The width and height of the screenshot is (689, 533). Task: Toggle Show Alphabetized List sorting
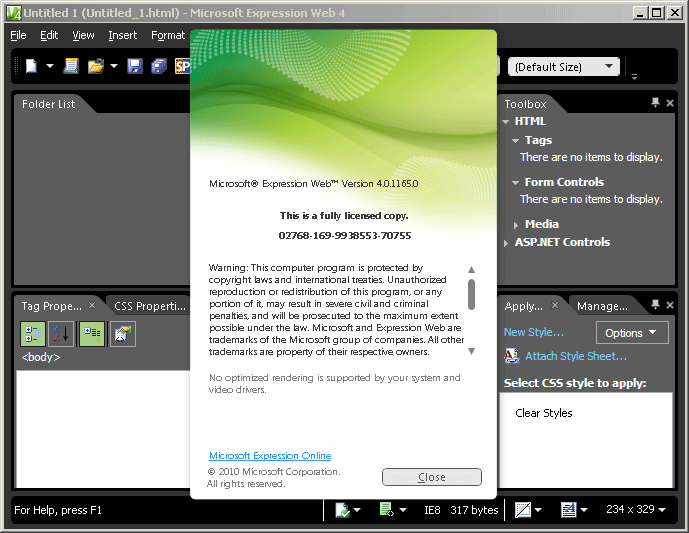click(x=61, y=334)
